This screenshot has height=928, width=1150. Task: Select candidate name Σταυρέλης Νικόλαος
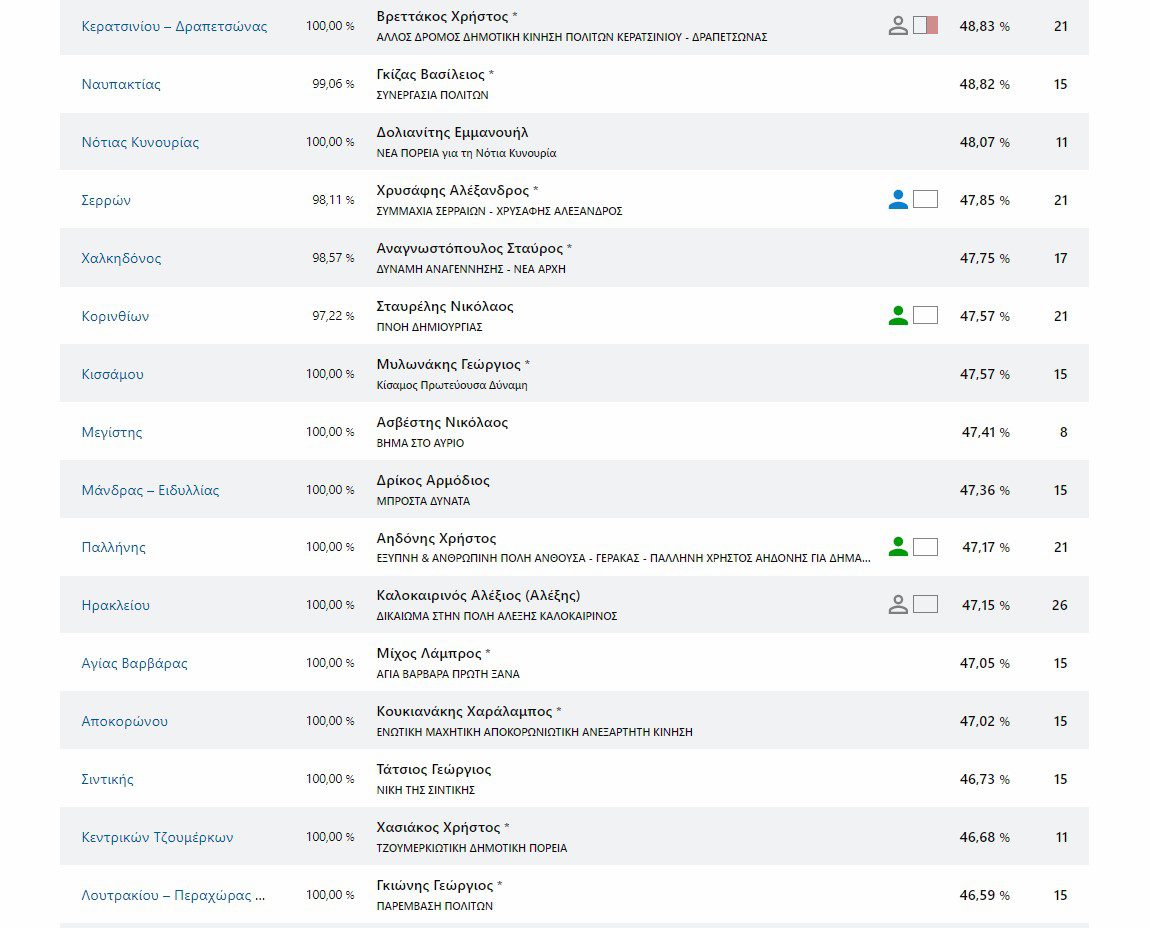click(x=445, y=306)
